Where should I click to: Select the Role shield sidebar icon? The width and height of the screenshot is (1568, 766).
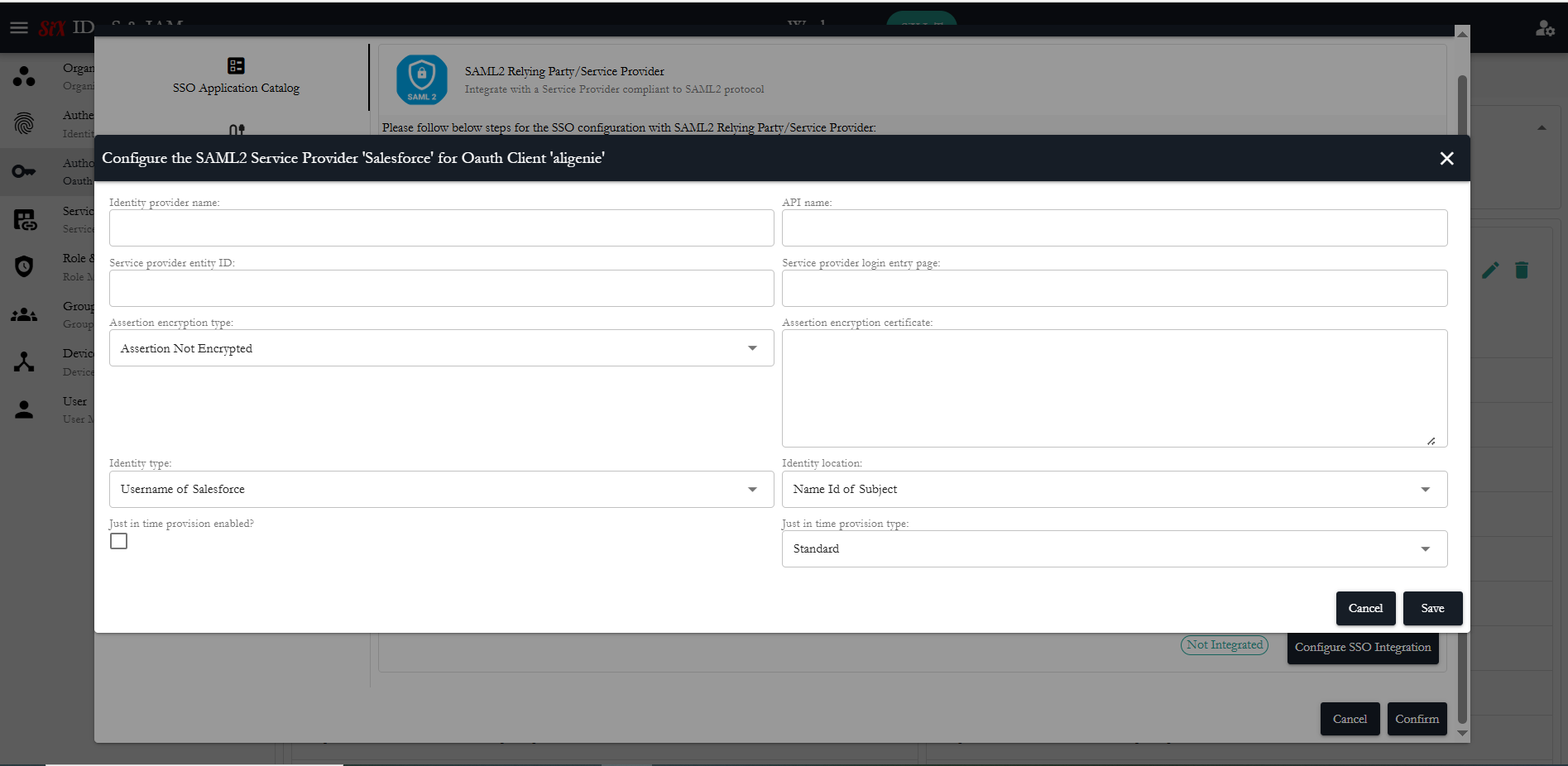[x=24, y=266]
